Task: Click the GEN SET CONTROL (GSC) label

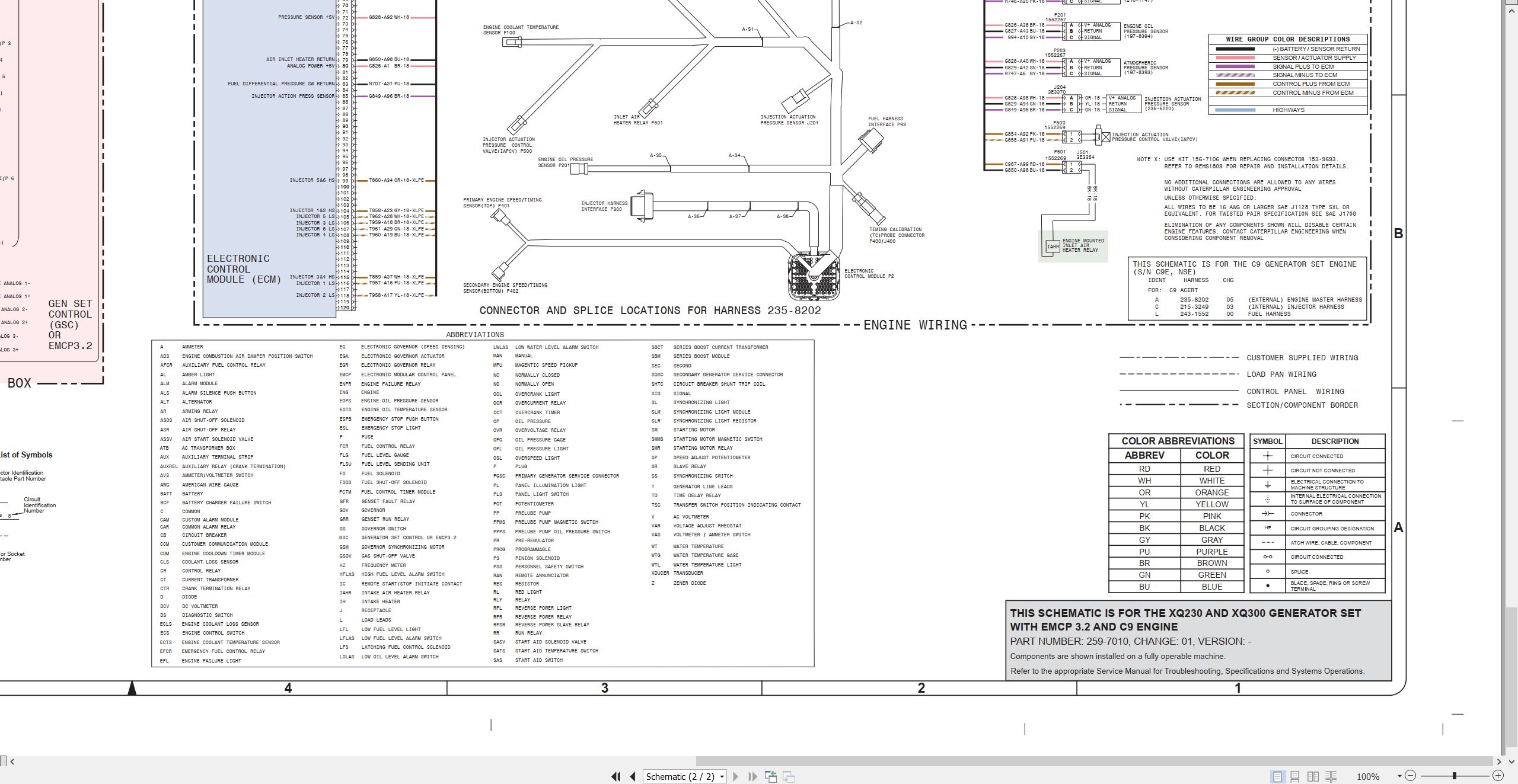Action: (x=70, y=325)
